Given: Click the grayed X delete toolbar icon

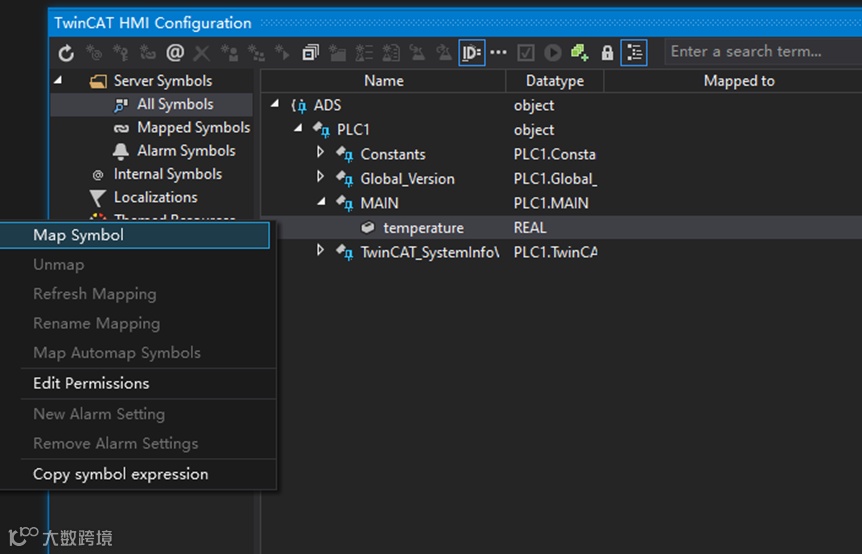Looking at the screenshot, I should point(202,53).
